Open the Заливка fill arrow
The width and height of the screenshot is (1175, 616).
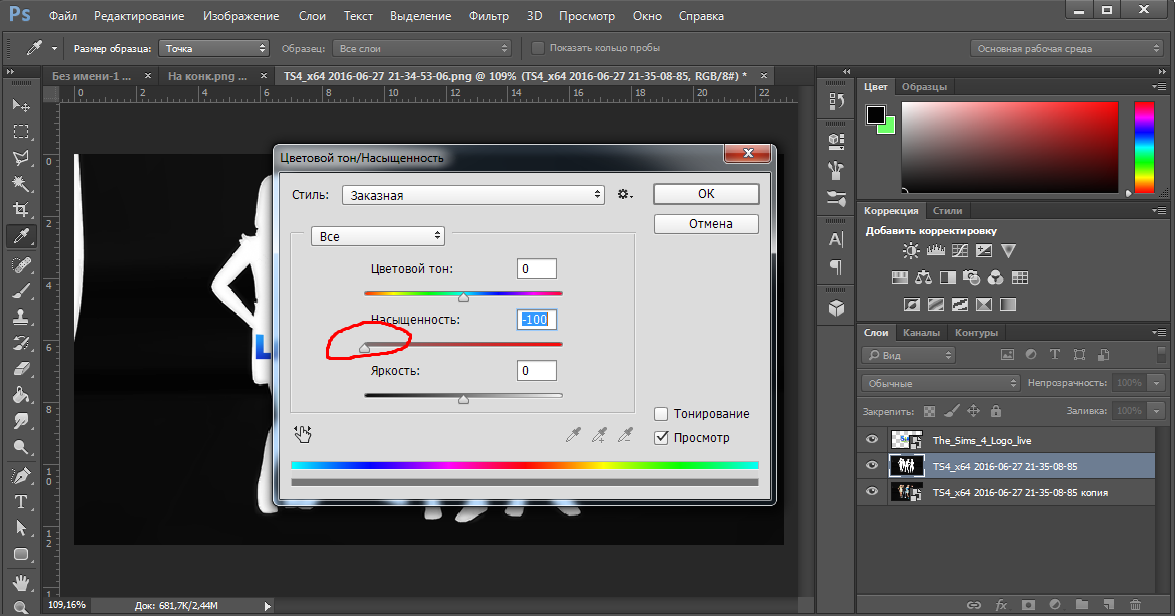1156,411
